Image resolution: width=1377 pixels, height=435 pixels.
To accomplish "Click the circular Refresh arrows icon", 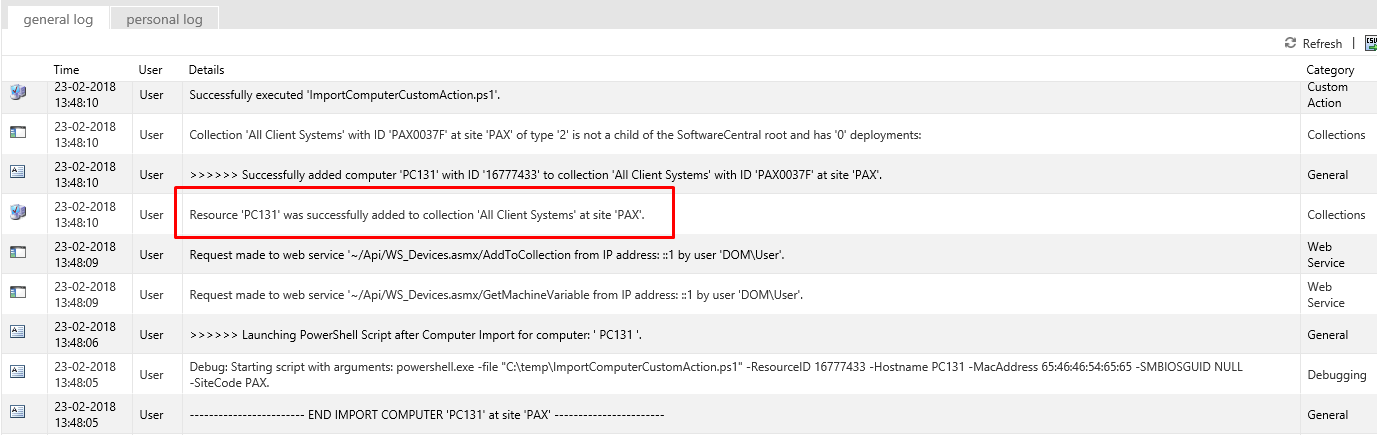I will point(1290,43).
